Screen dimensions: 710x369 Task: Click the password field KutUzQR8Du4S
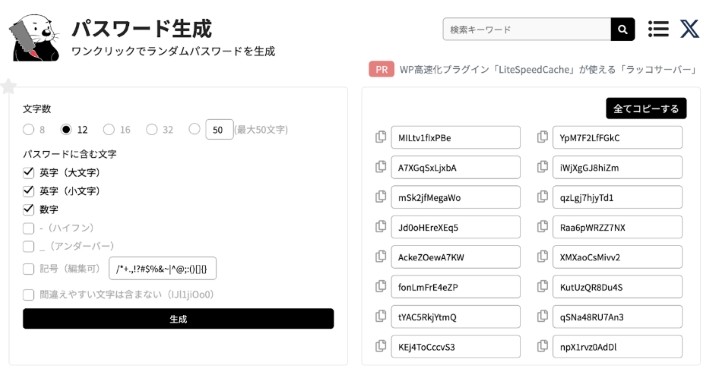click(617, 287)
